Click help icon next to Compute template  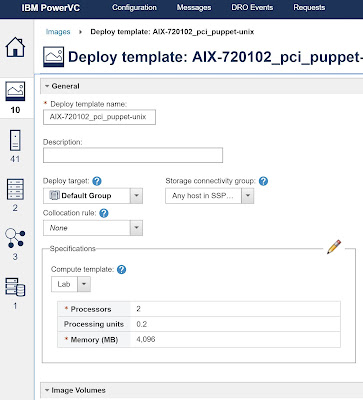click(x=122, y=270)
